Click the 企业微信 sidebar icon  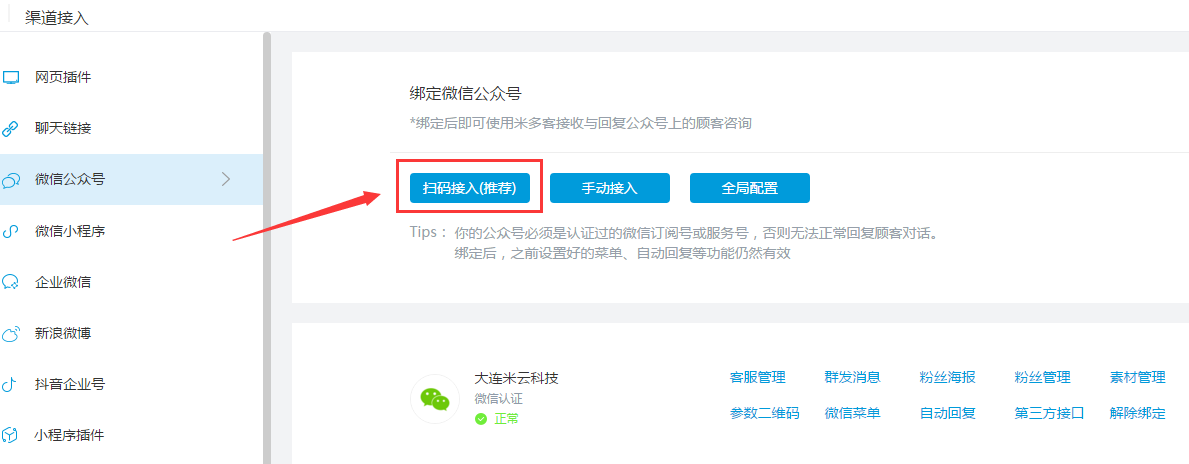[x=11, y=283]
